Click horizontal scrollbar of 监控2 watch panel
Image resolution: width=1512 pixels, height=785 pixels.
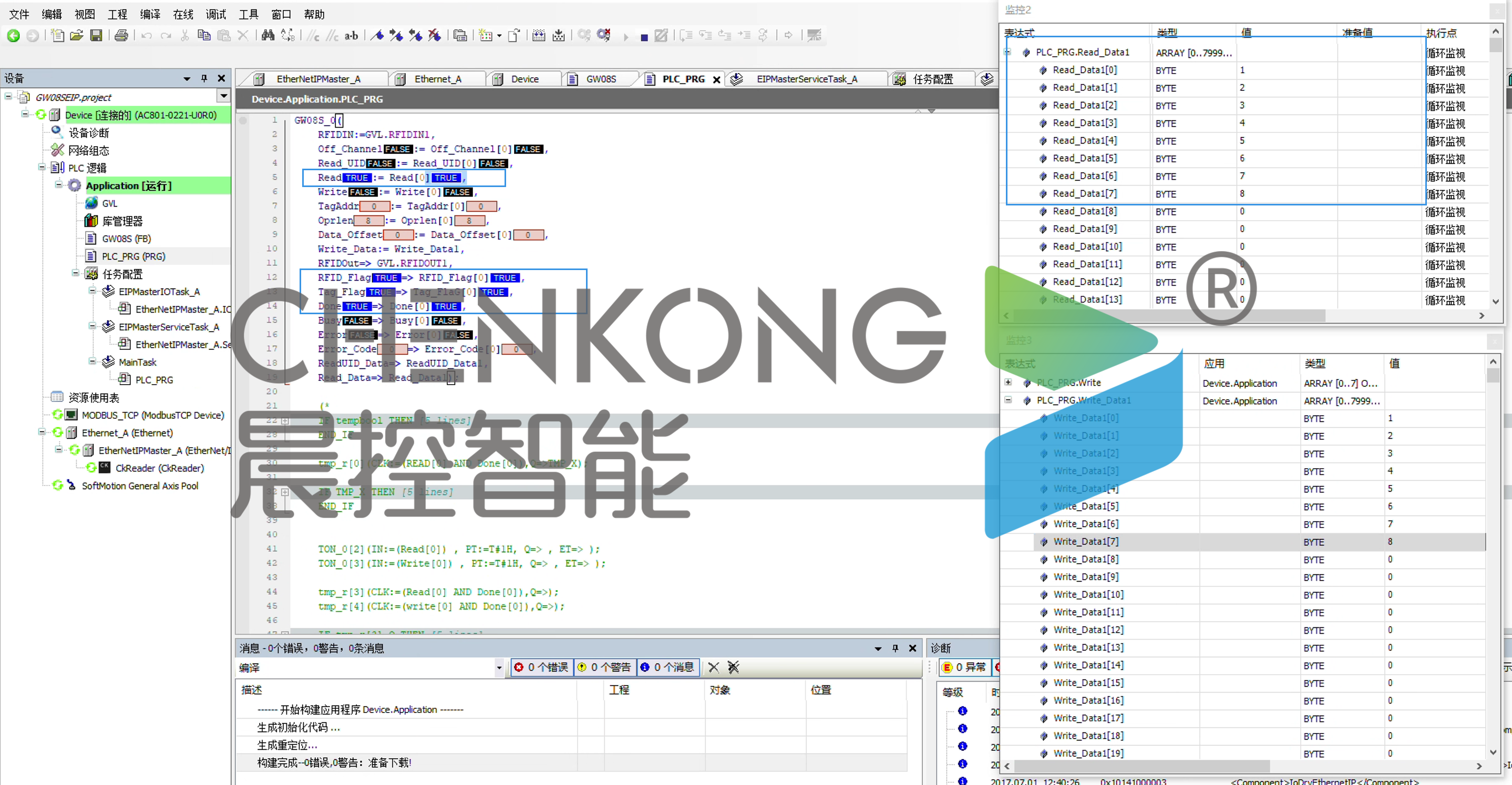(1169, 316)
